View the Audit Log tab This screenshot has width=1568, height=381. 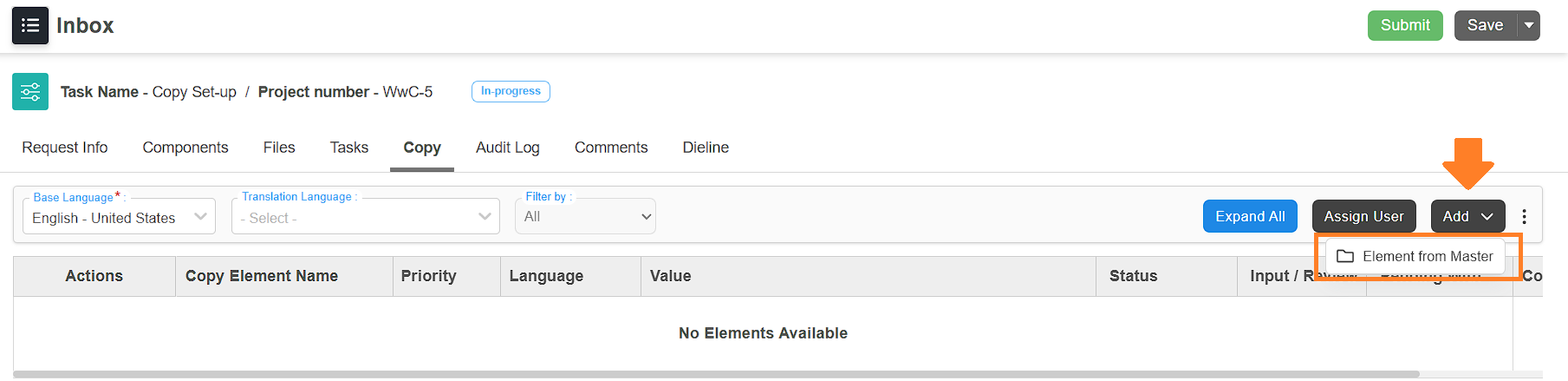pos(508,148)
